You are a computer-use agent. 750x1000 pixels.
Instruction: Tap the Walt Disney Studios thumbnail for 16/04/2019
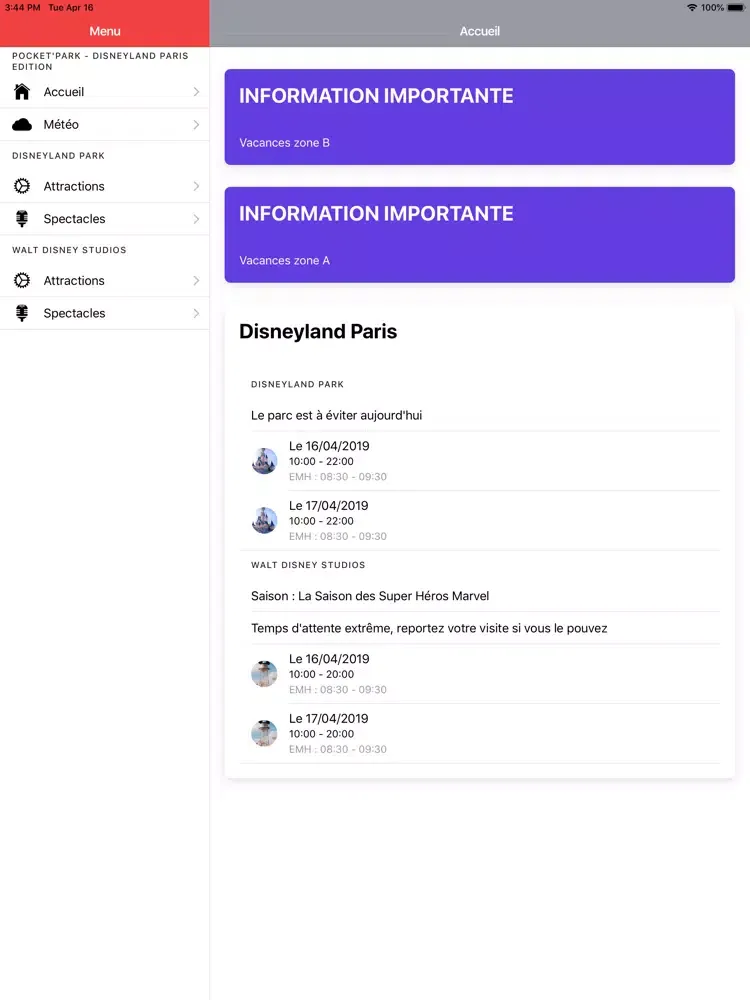click(264, 673)
